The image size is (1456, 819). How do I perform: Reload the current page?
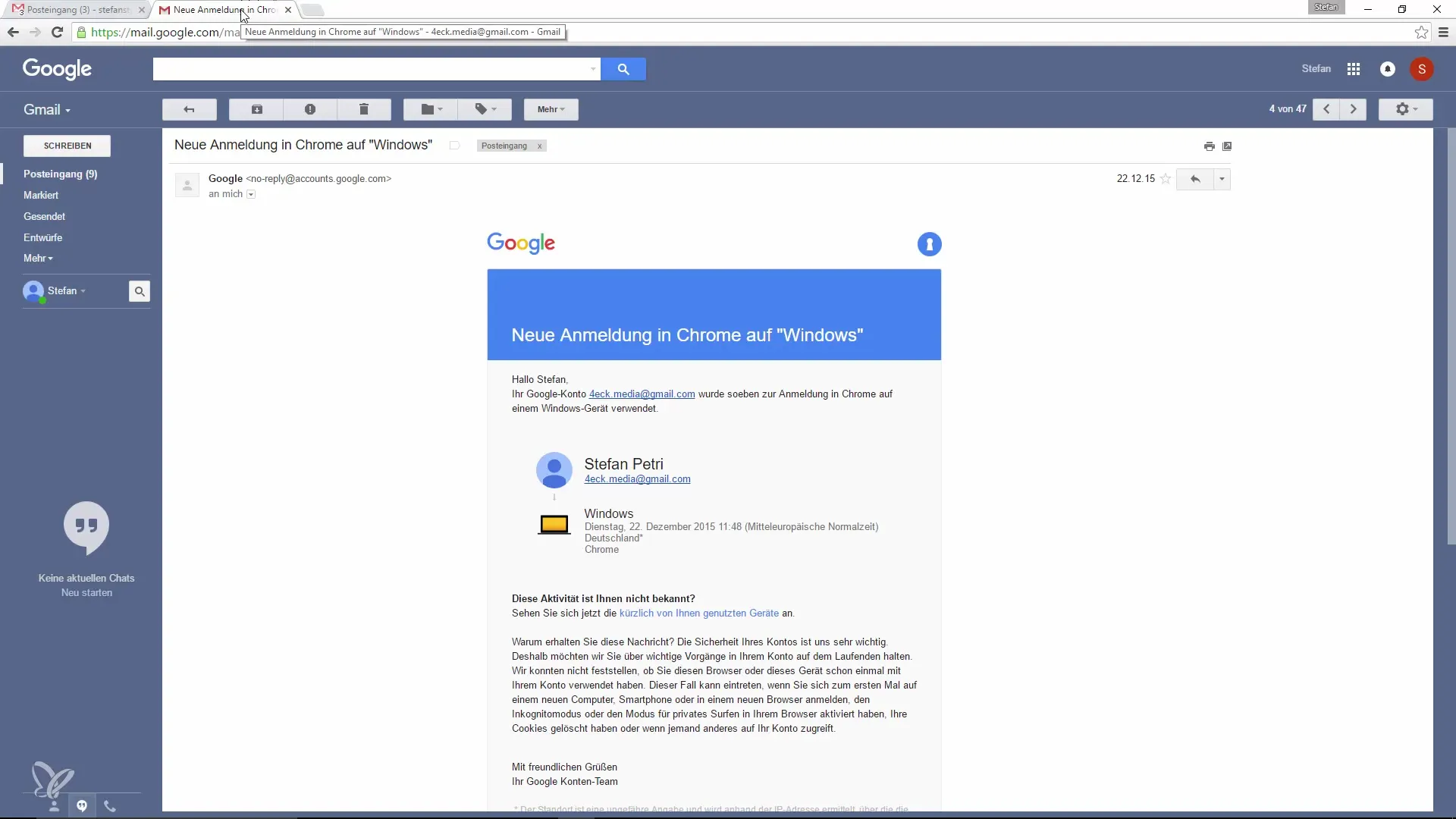click(x=57, y=33)
